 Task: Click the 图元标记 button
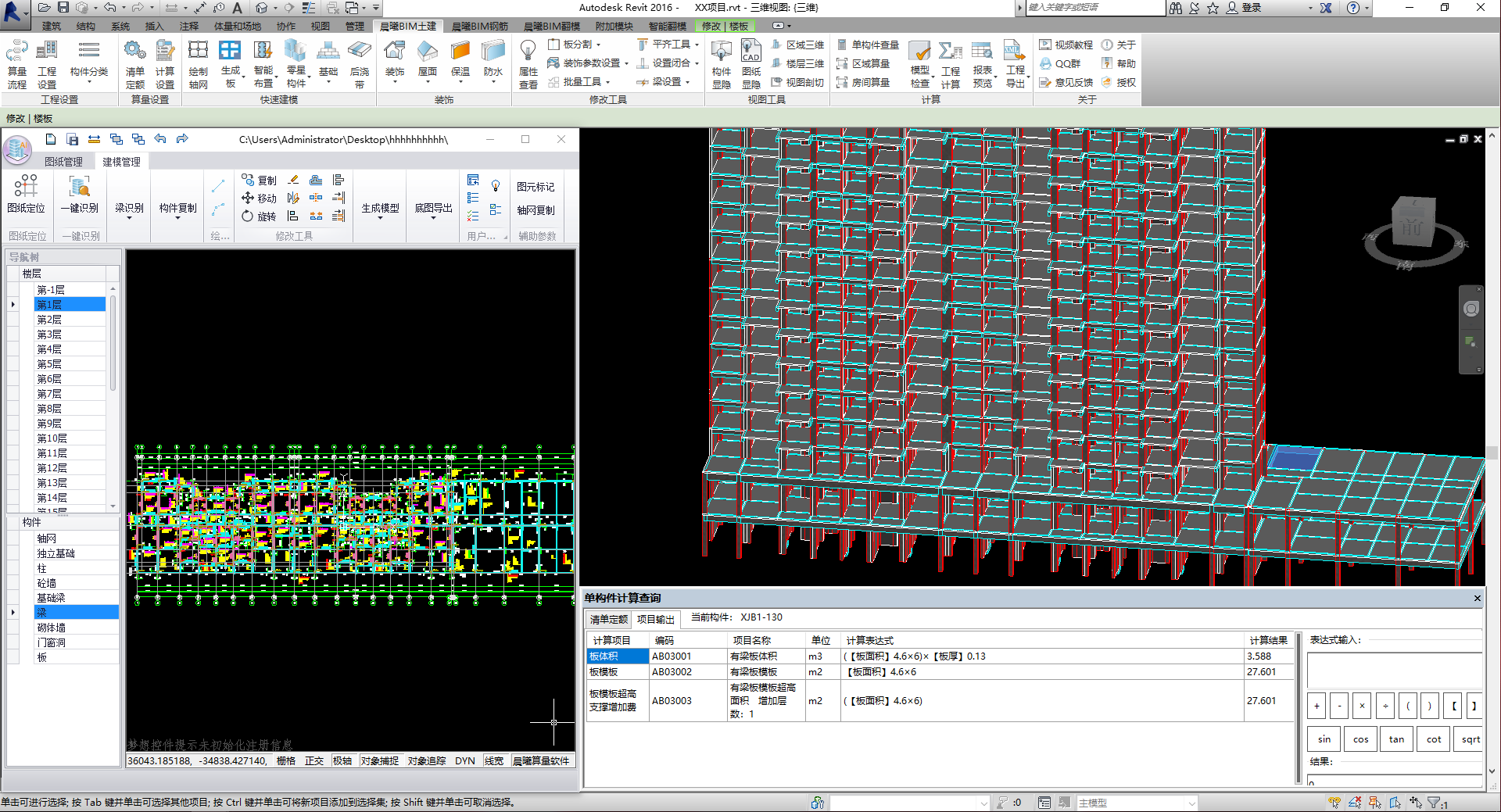pyautogui.click(x=536, y=187)
